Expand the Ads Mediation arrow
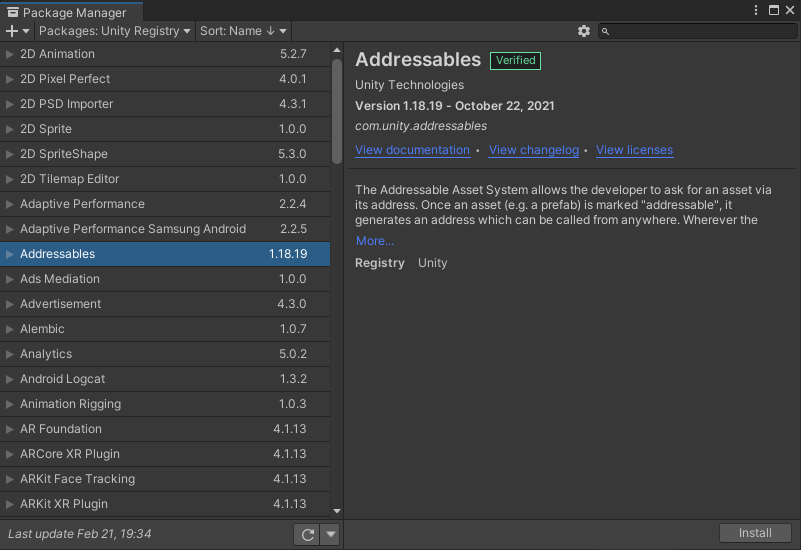The width and height of the screenshot is (801, 550). click(9, 279)
